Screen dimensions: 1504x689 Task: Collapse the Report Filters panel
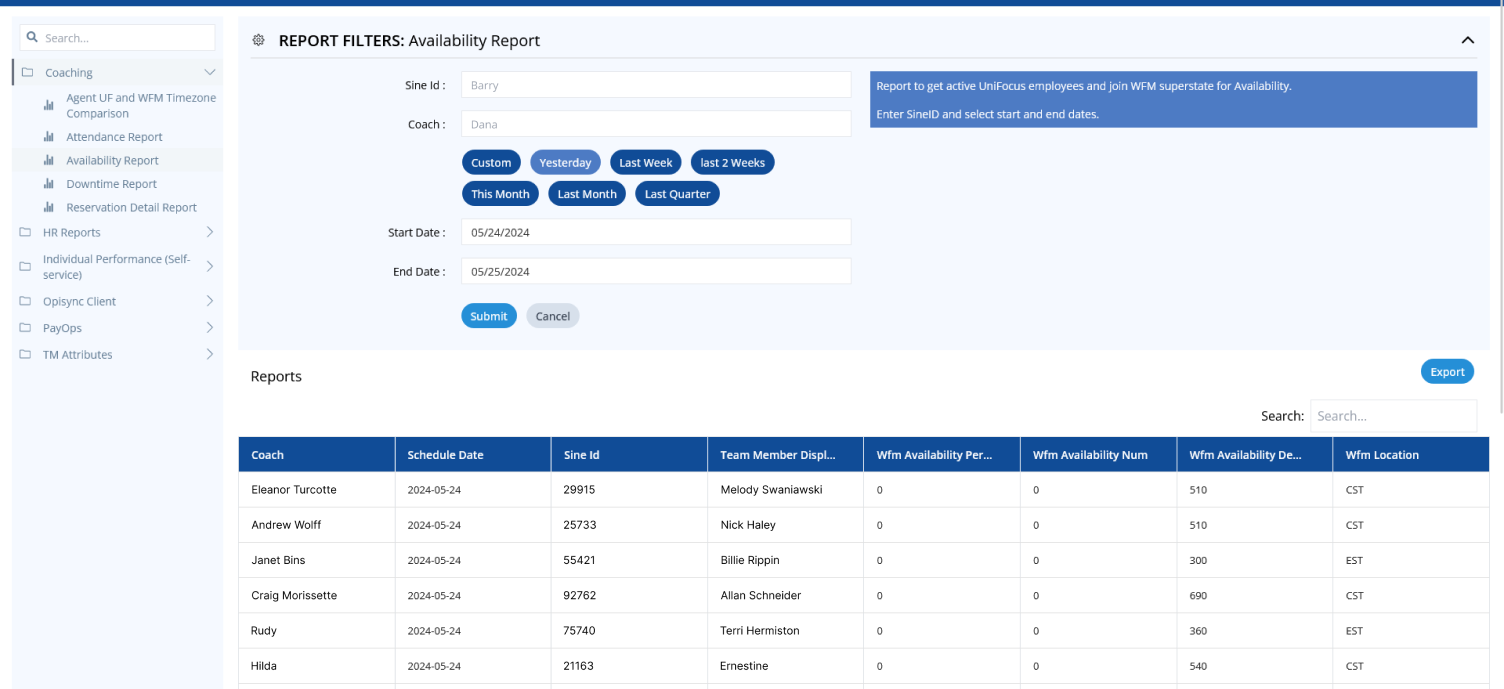point(1467,41)
